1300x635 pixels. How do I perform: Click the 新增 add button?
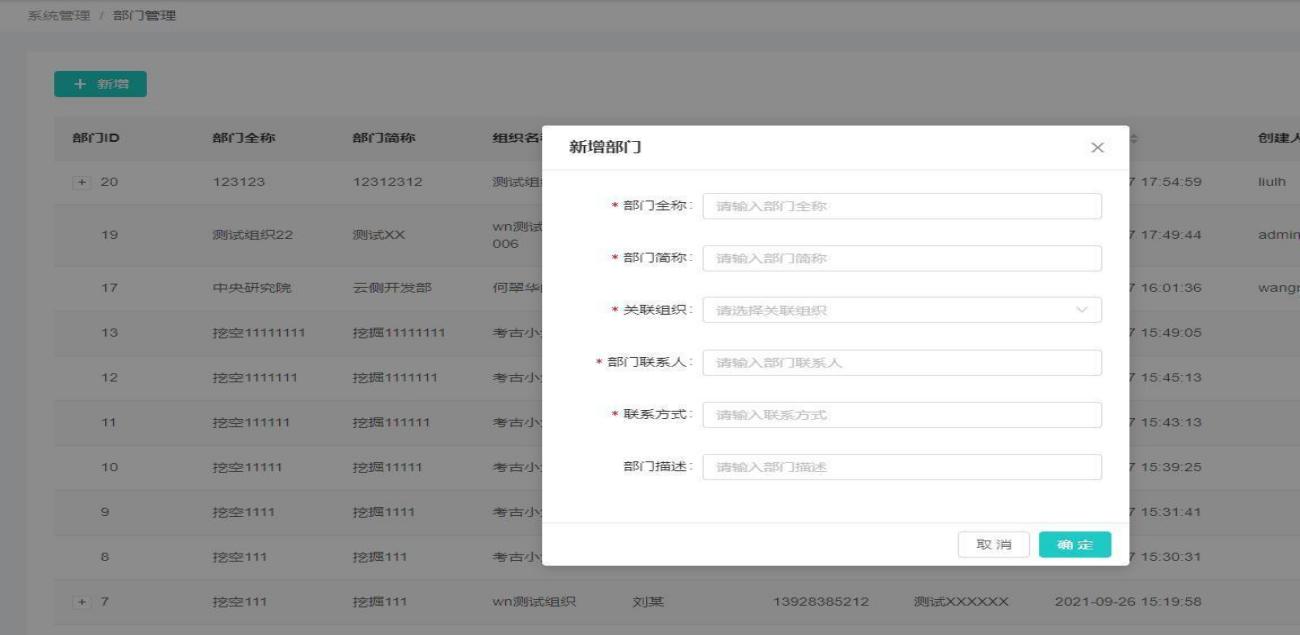pos(100,84)
